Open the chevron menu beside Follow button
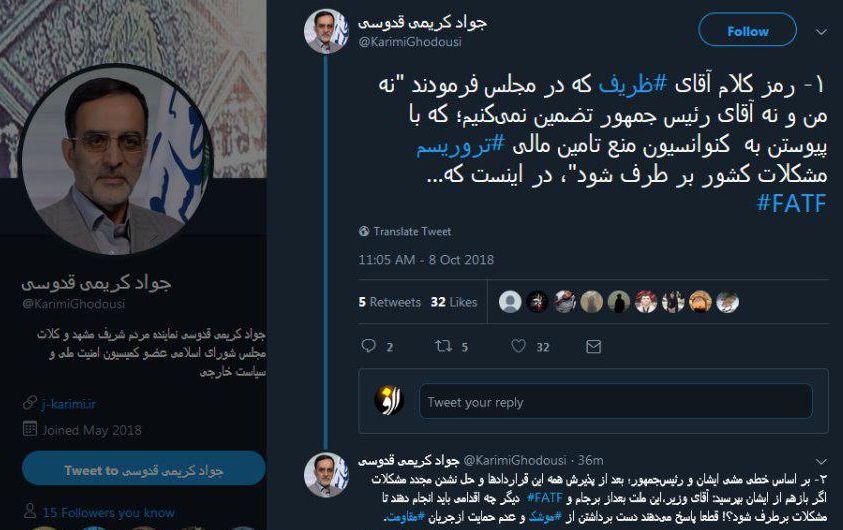Viewport: 843px width, 530px height. click(821, 32)
